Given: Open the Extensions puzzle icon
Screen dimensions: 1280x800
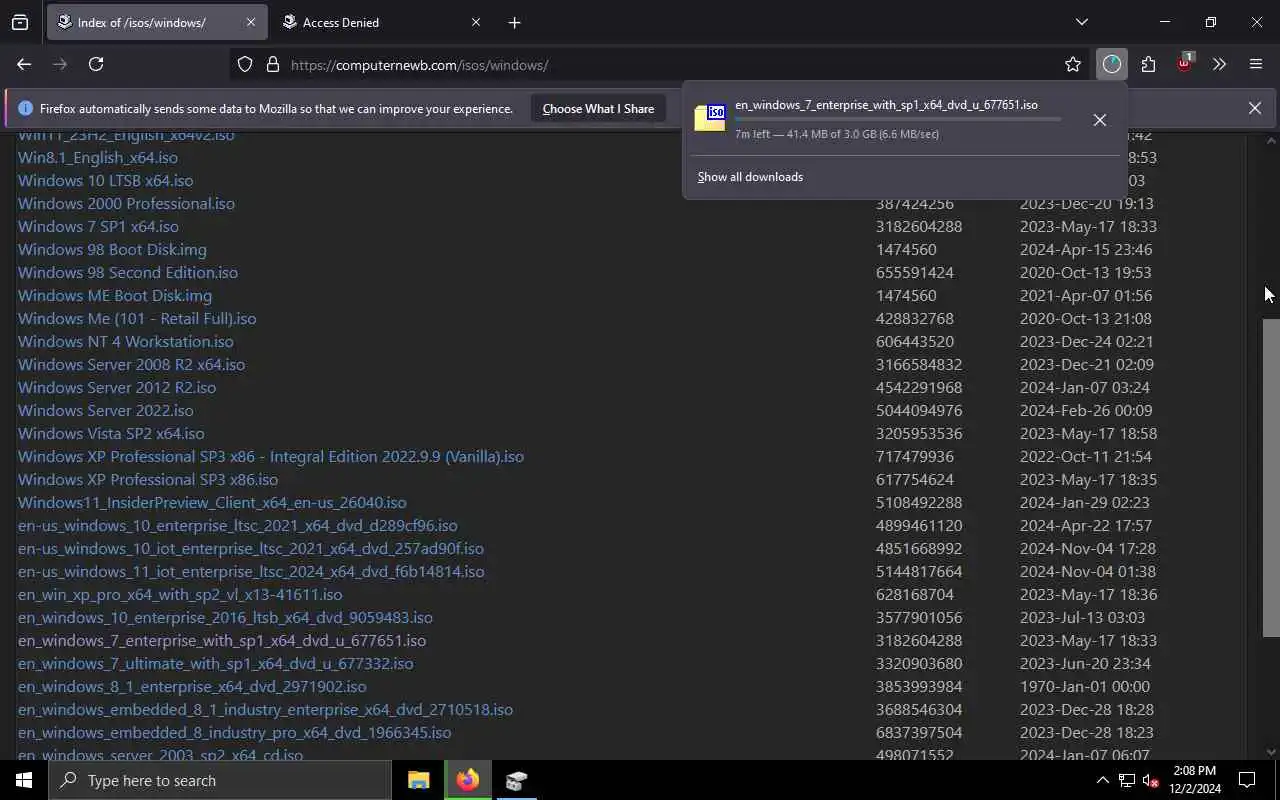Looking at the screenshot, I should [1148, 65].
